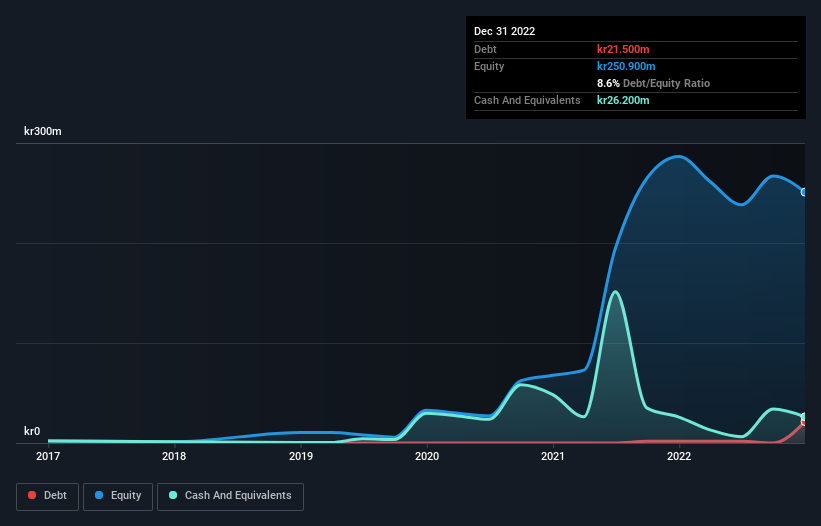This screenshot has width=821, height=526.
Task: Click the kr26.200m cash value
Action: pos(623,100)
